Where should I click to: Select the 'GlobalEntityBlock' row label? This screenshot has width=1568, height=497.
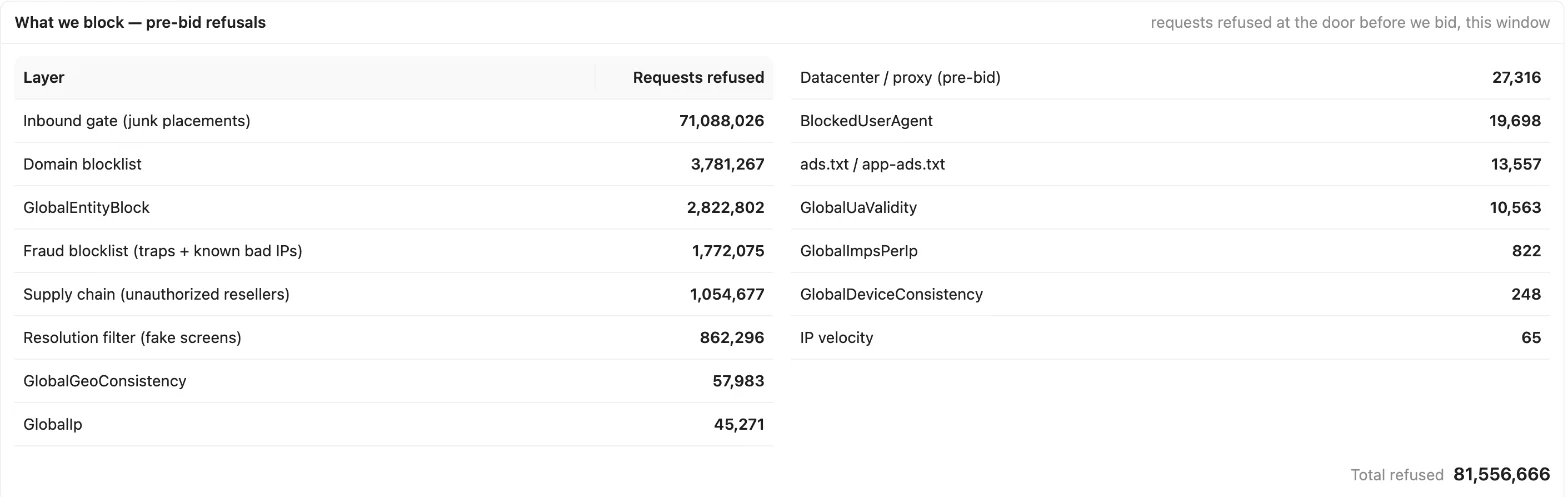click(86, 208)
